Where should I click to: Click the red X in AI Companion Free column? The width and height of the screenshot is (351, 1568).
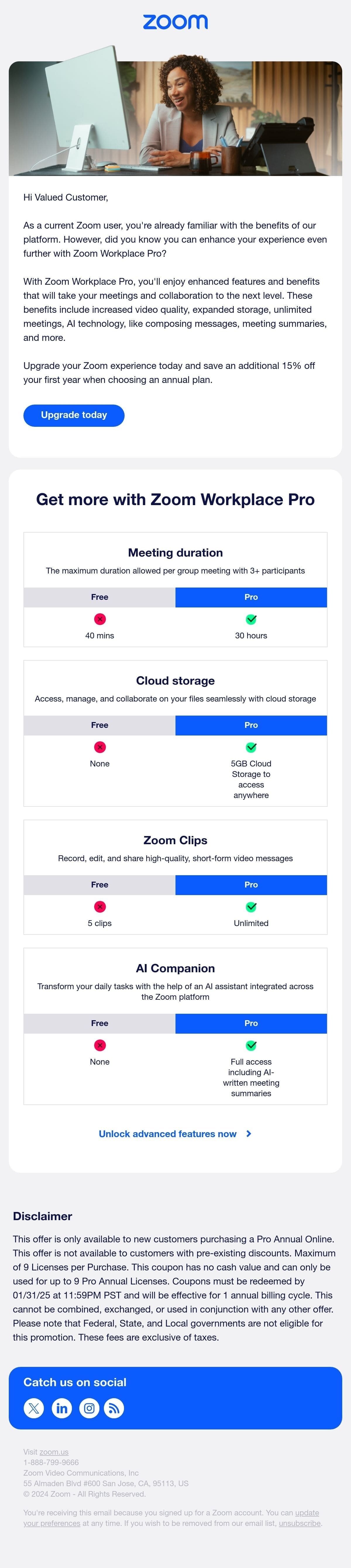point(99,1045)
